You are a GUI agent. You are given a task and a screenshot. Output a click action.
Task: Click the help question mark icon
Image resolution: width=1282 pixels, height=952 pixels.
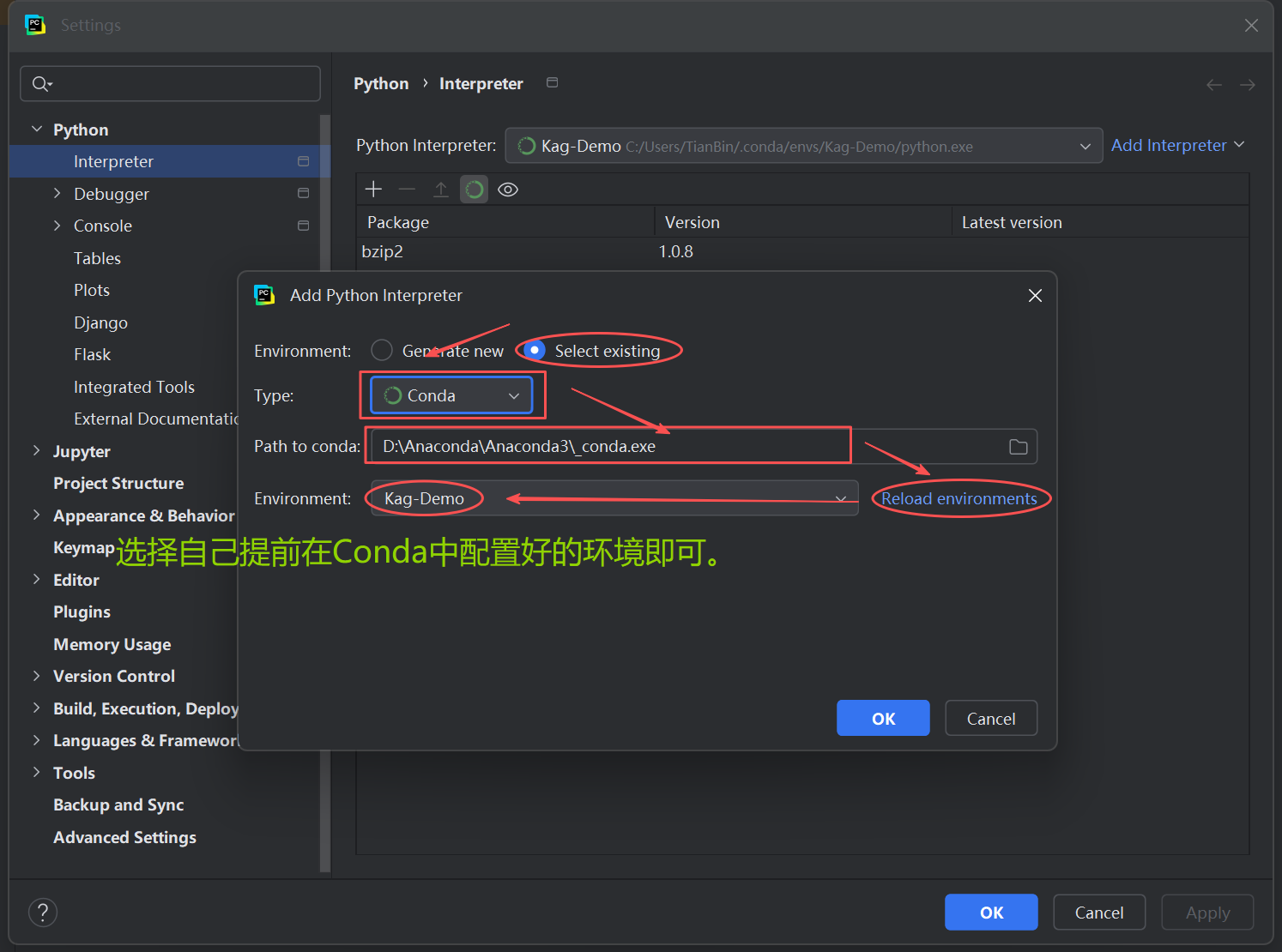(43, 912)
